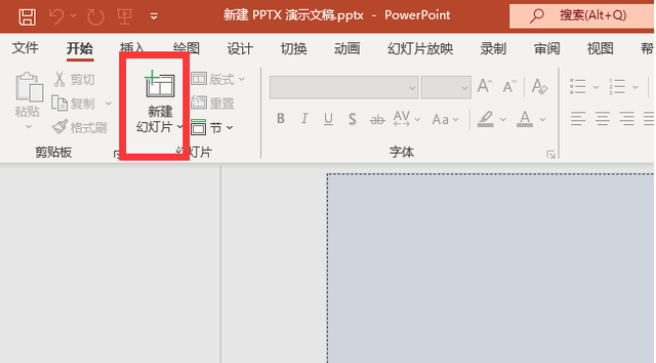Screen dimensions: 656x363
Task: Click the clear formatting icon
Action: 539,87
